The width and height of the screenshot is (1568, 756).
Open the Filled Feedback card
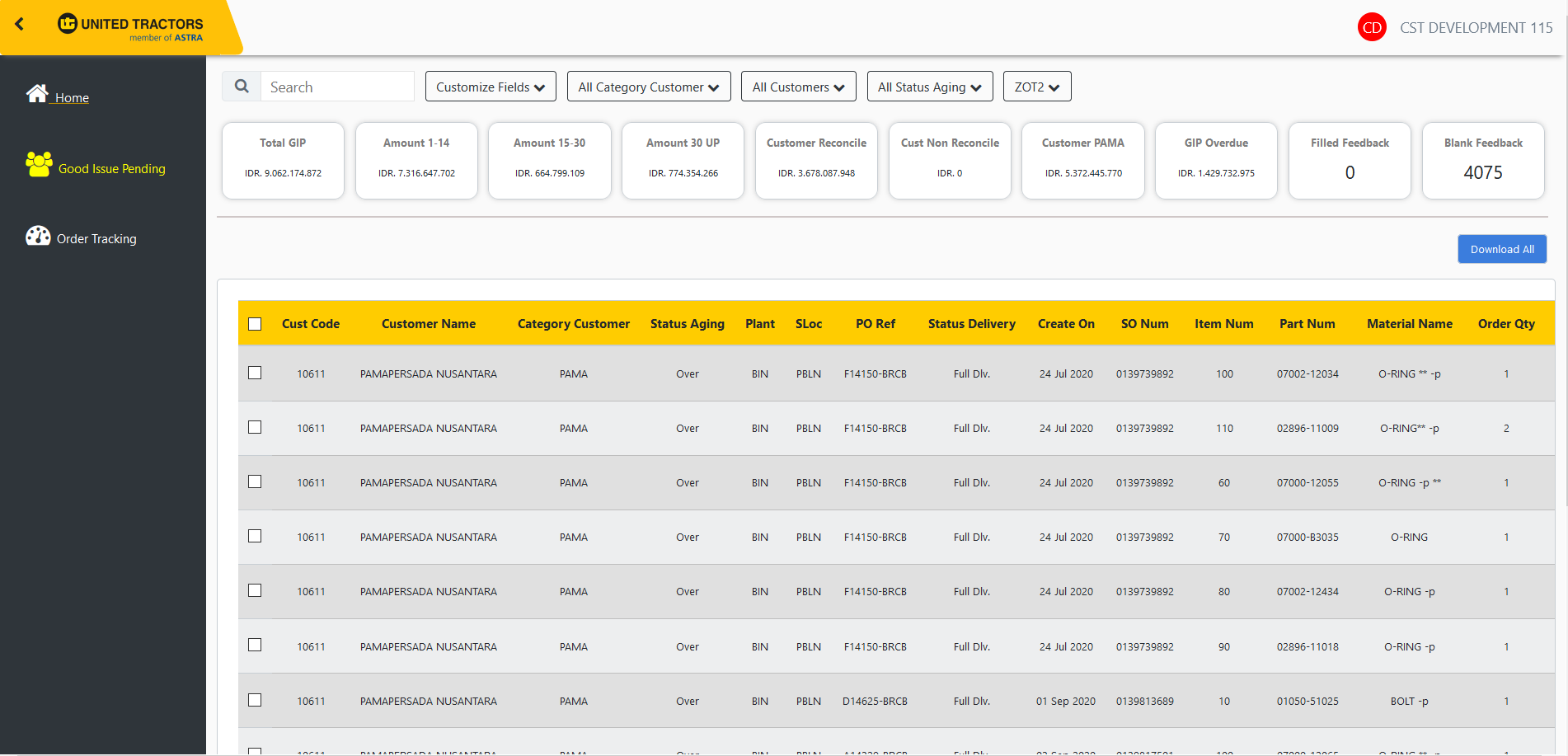(1350, 161)
